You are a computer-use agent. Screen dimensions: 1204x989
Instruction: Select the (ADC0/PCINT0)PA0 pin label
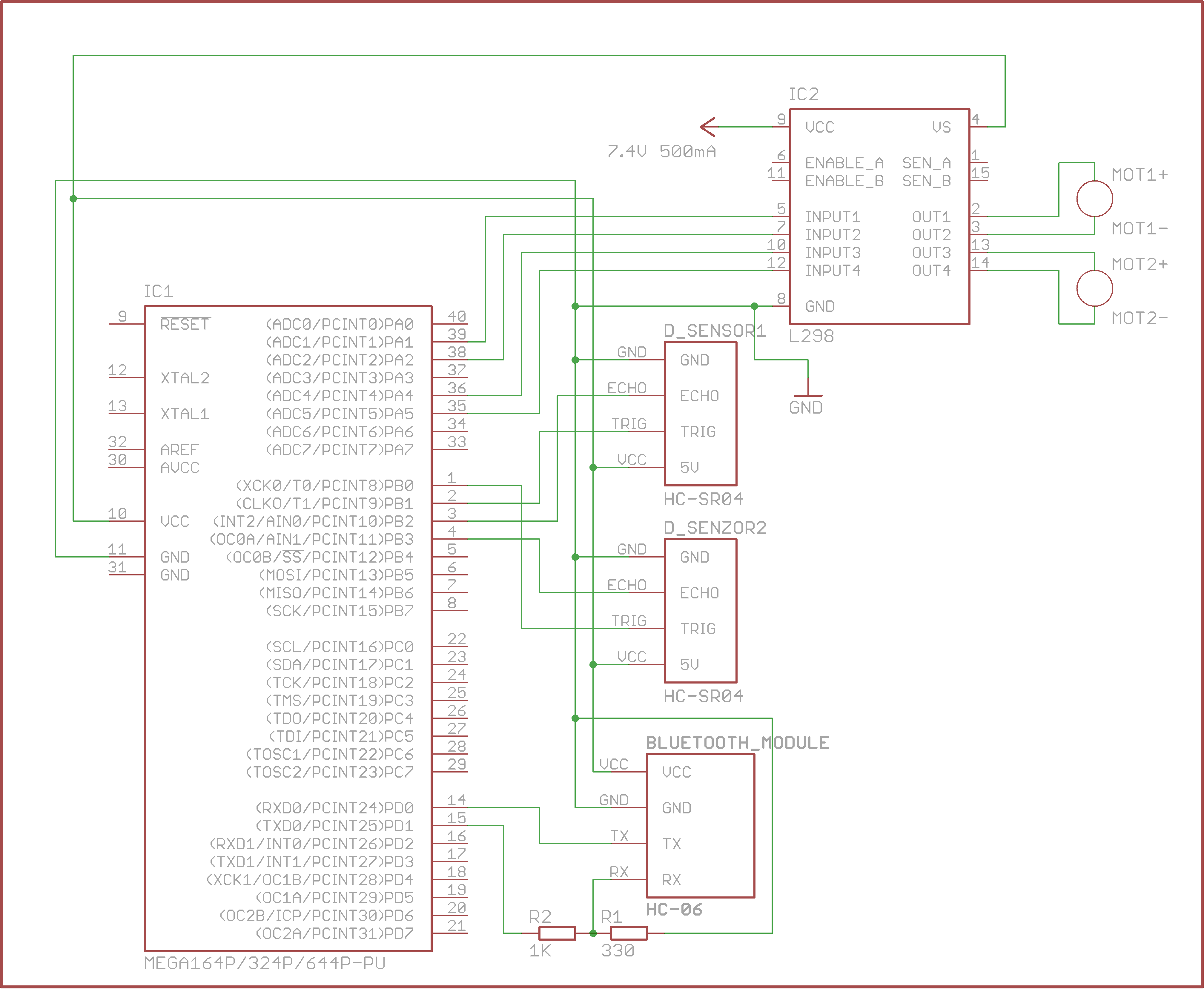pos(340,324)
